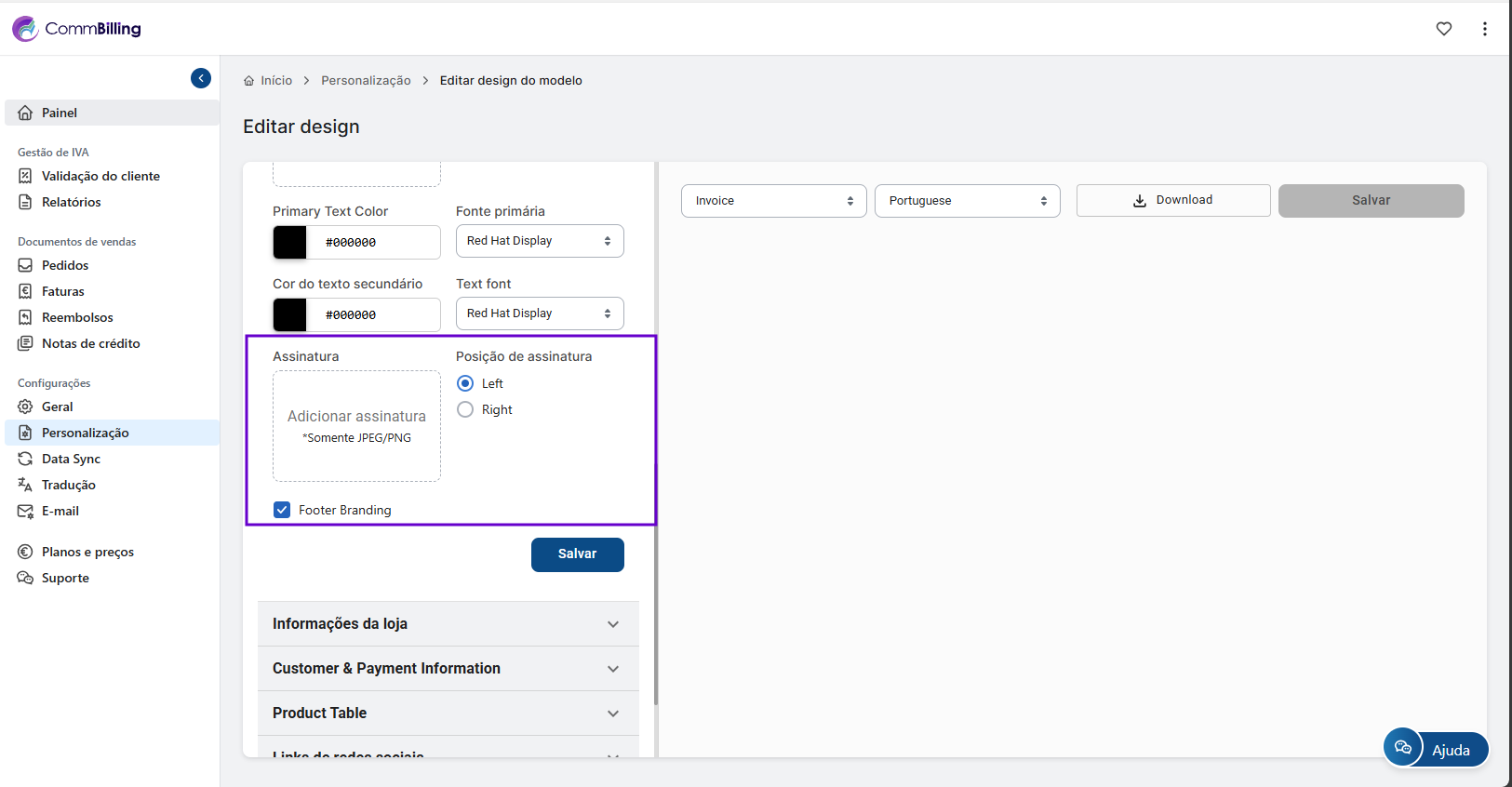
Task: Open Faturas in the sidebar
Action: click(62, 291)
